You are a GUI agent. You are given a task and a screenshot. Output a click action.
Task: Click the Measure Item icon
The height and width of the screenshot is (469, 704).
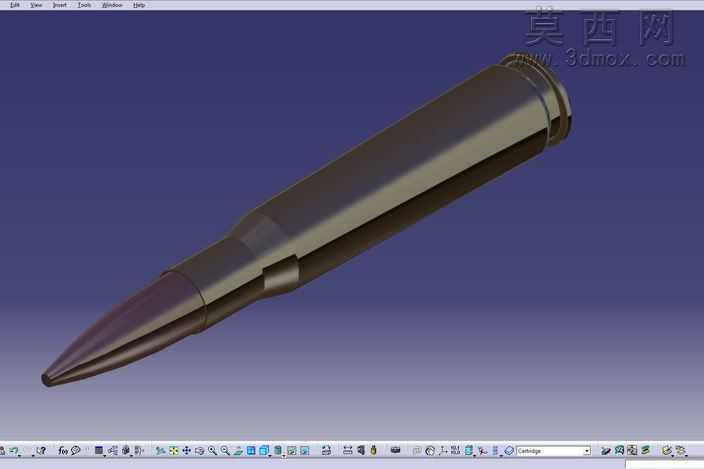[x=361, y=450]
